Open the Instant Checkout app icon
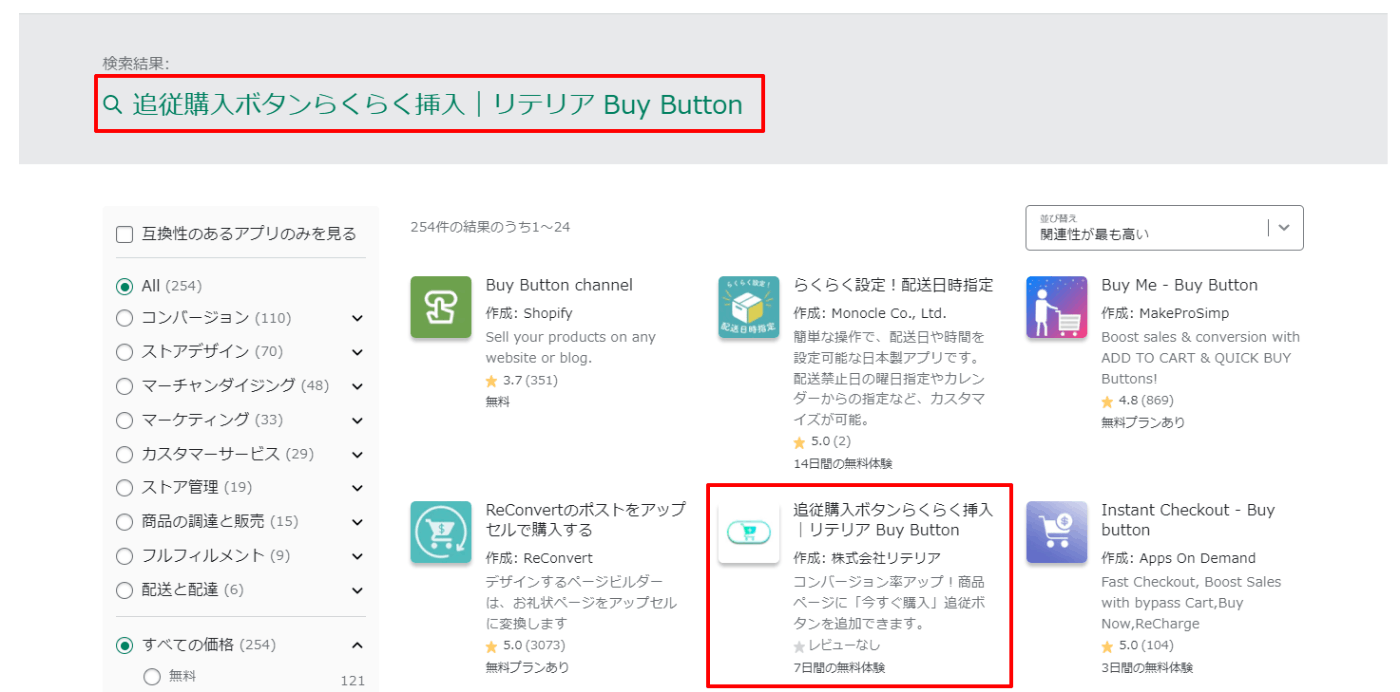 click(x=1057, y=532)
